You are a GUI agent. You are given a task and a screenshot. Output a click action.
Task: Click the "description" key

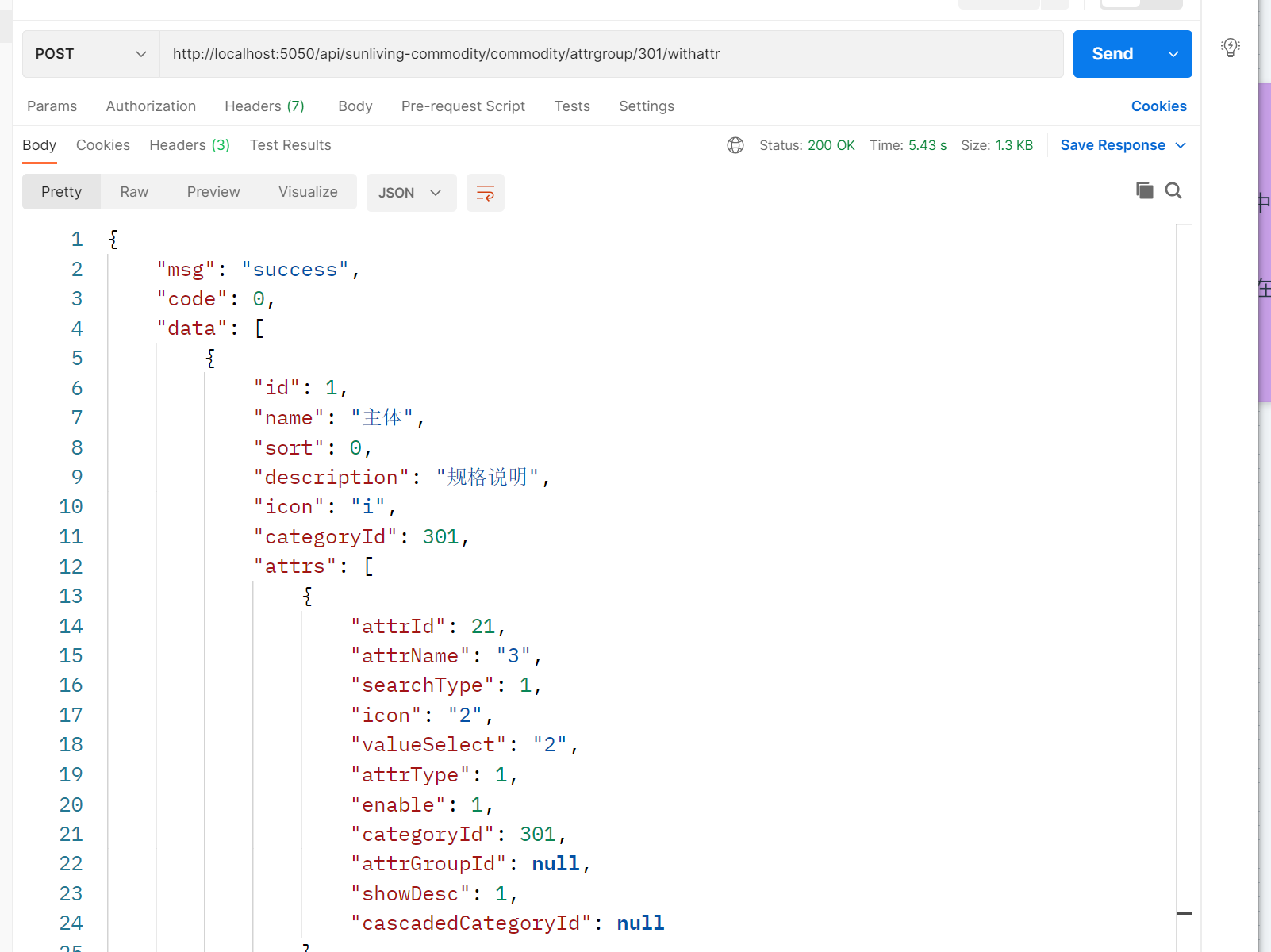tap(331, 478)
